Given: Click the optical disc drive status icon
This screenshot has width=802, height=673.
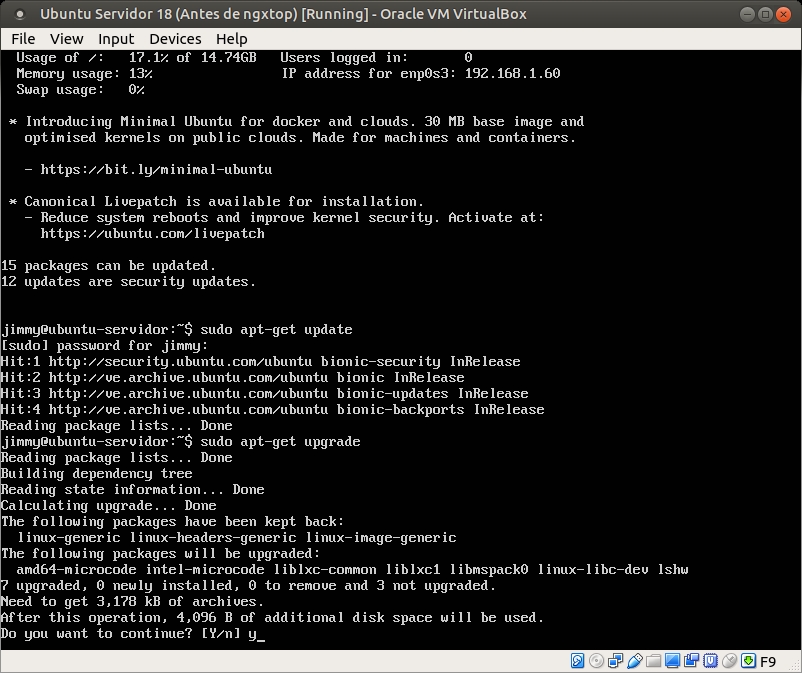Looking at the screenshot, I should click(x=595, y=661).
